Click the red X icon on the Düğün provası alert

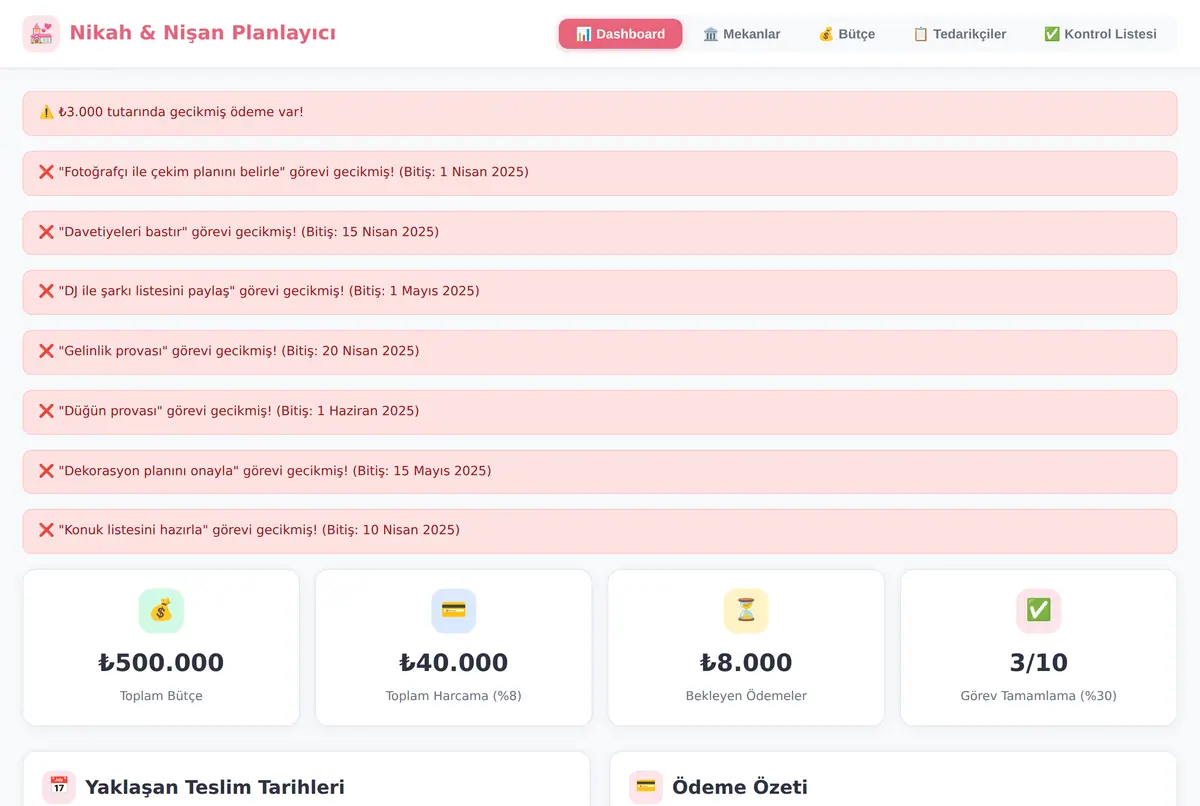[46, 411]
